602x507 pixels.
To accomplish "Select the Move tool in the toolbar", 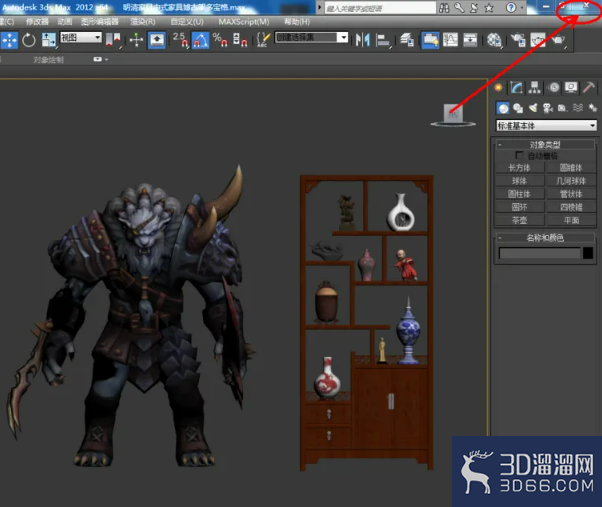I will click(x=9, y=40).
